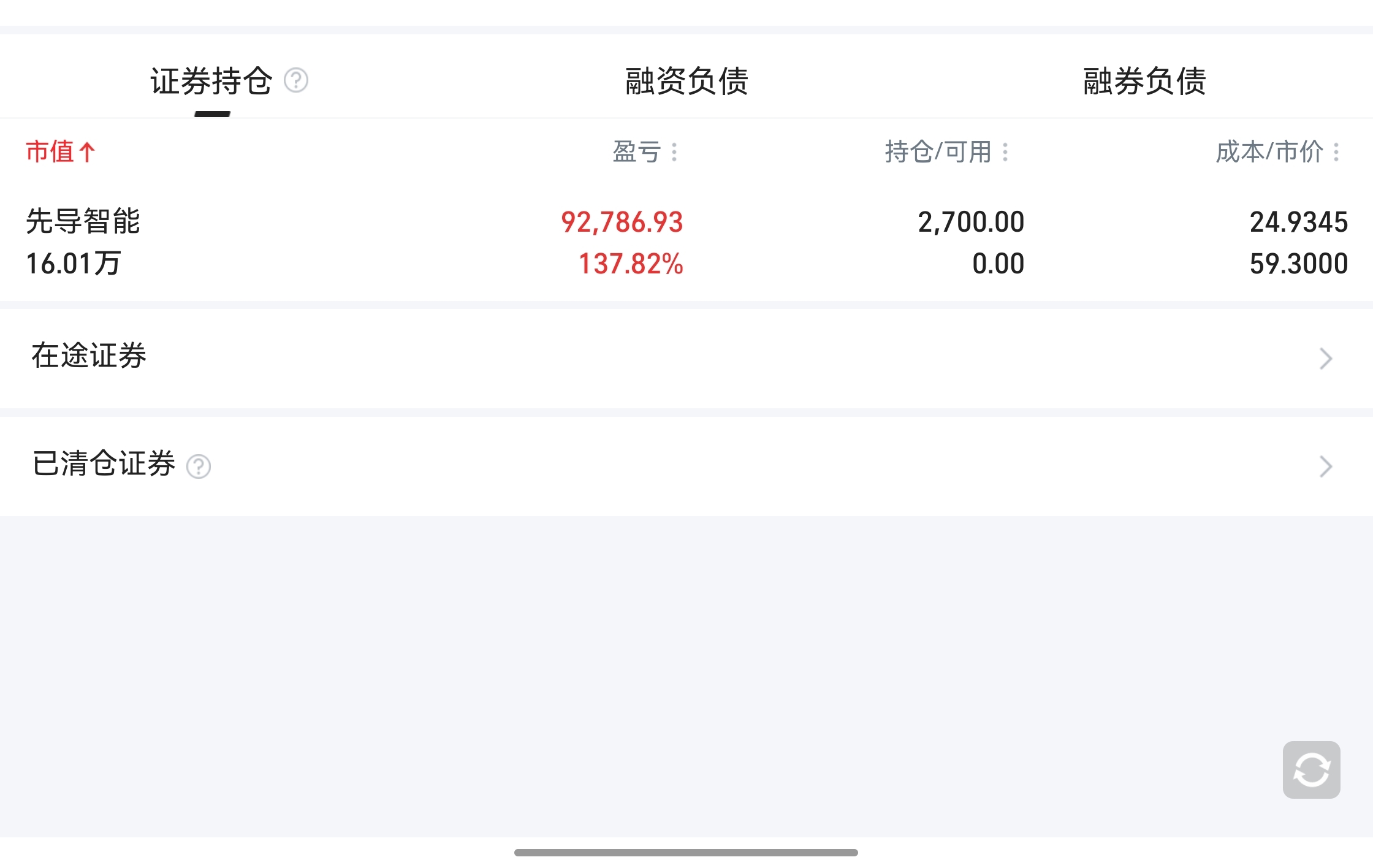Expand the 在途证券 chevron arrow
Viewport: 1373px width, 868px height.
(x=1326, y=359)
